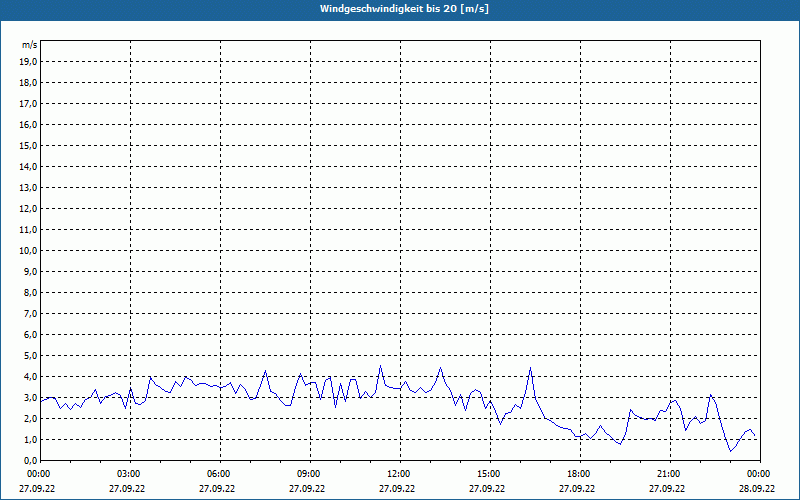The width and height of the screenshot is (800, 500).
Task: Click the "06:00" time label on the x-axis
Action: click(x=220, y=474)
